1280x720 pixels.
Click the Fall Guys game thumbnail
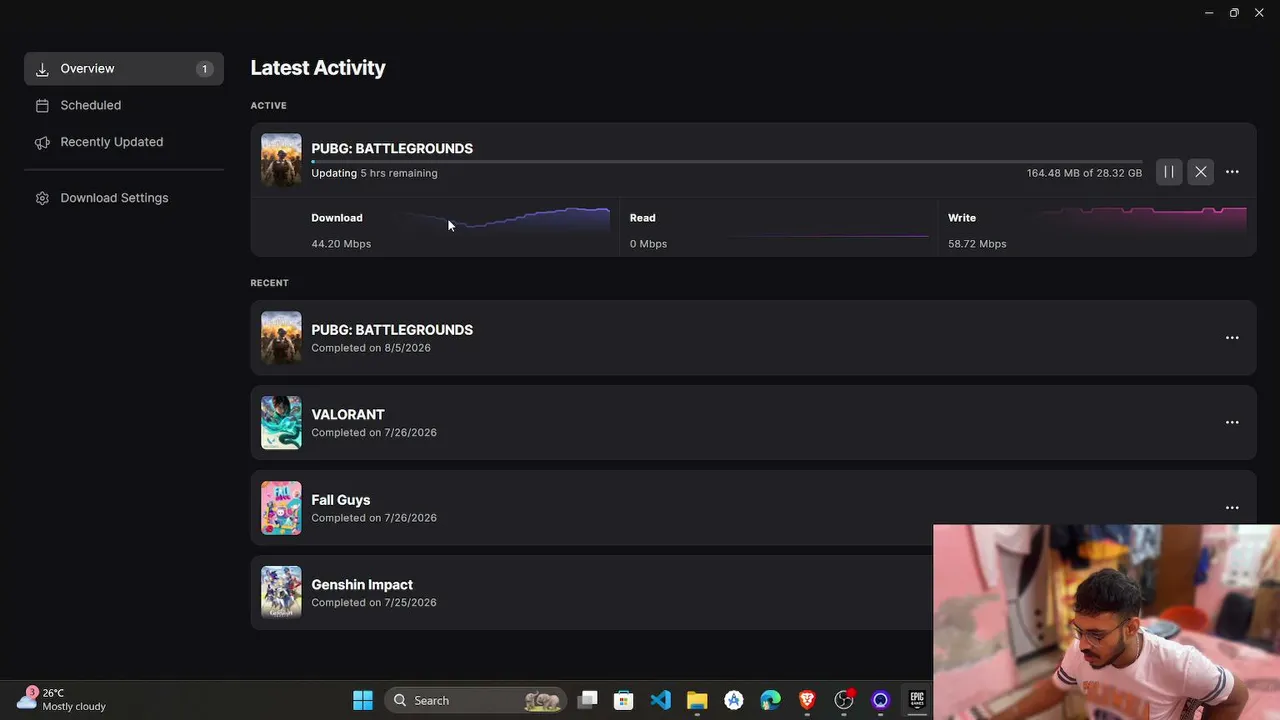(281, 507)
